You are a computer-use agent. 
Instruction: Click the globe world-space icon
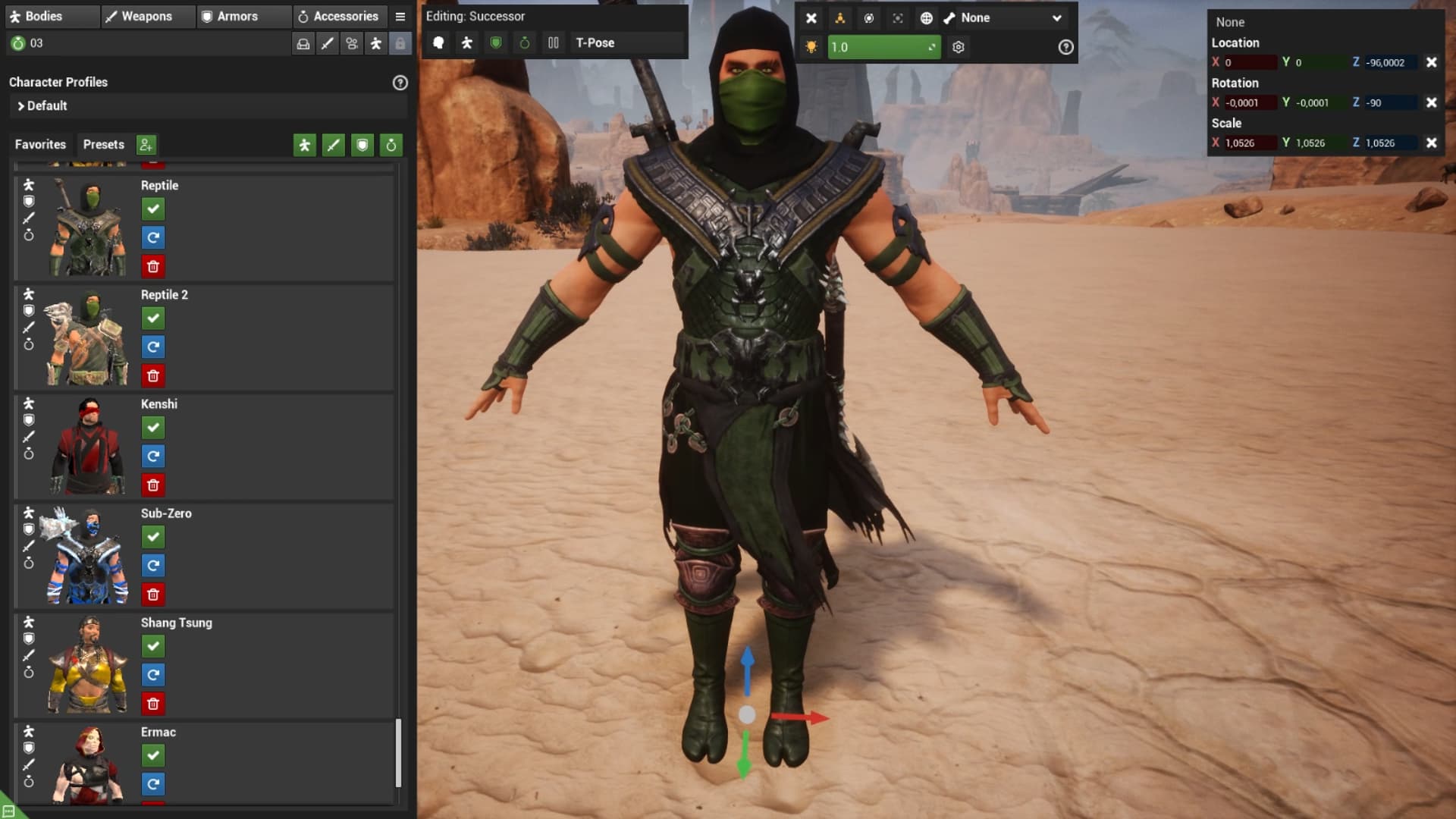click(926, 18)
